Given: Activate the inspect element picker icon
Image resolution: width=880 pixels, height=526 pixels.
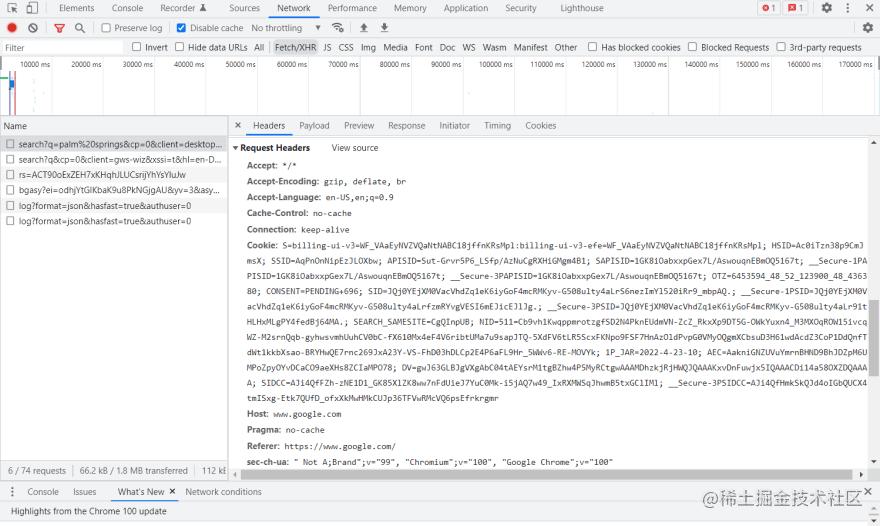Looking at the screenshot, I should click(x=11, y=8).
